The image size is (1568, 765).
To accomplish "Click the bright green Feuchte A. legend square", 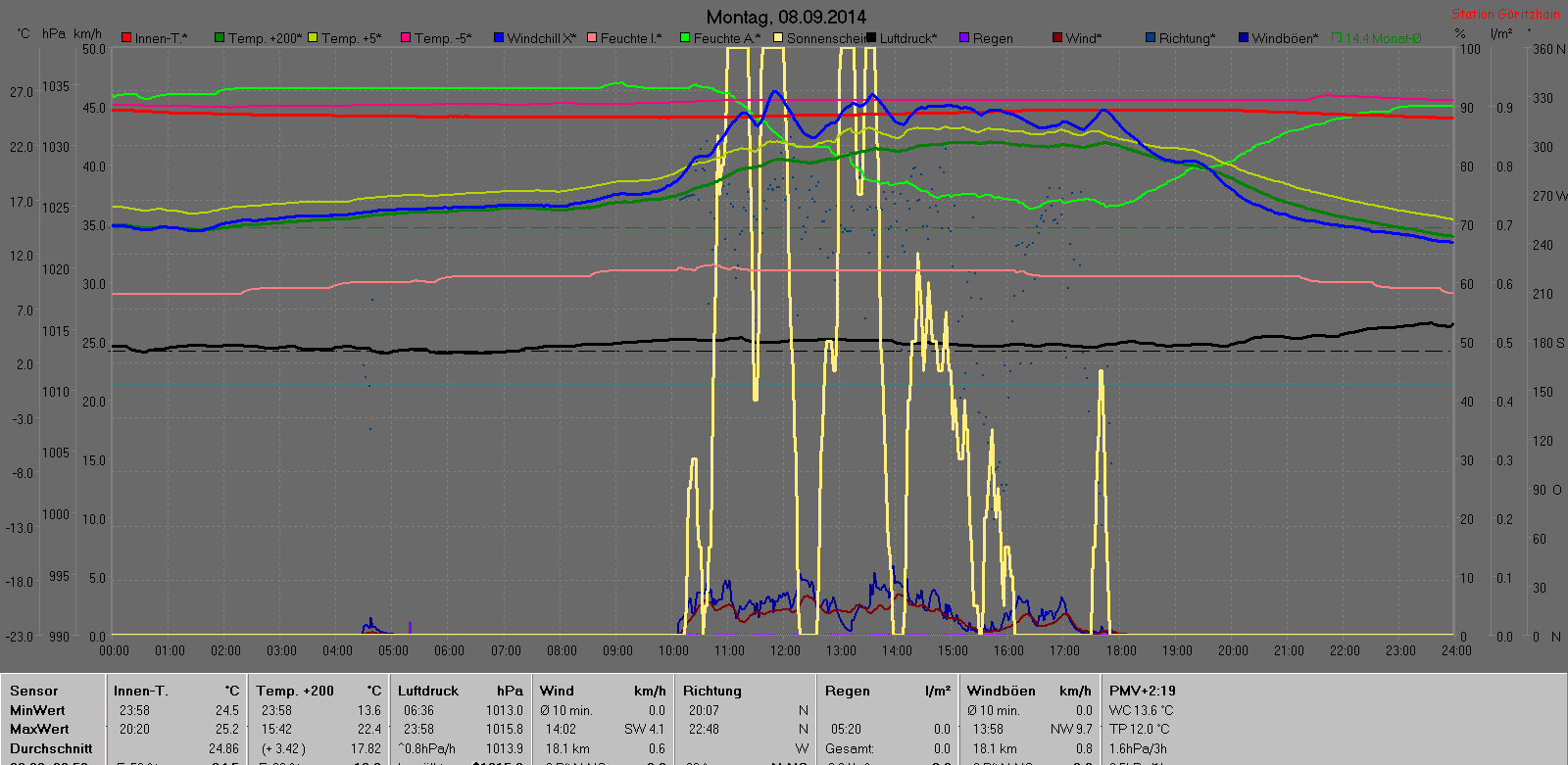I will click(x=685, y=38).
